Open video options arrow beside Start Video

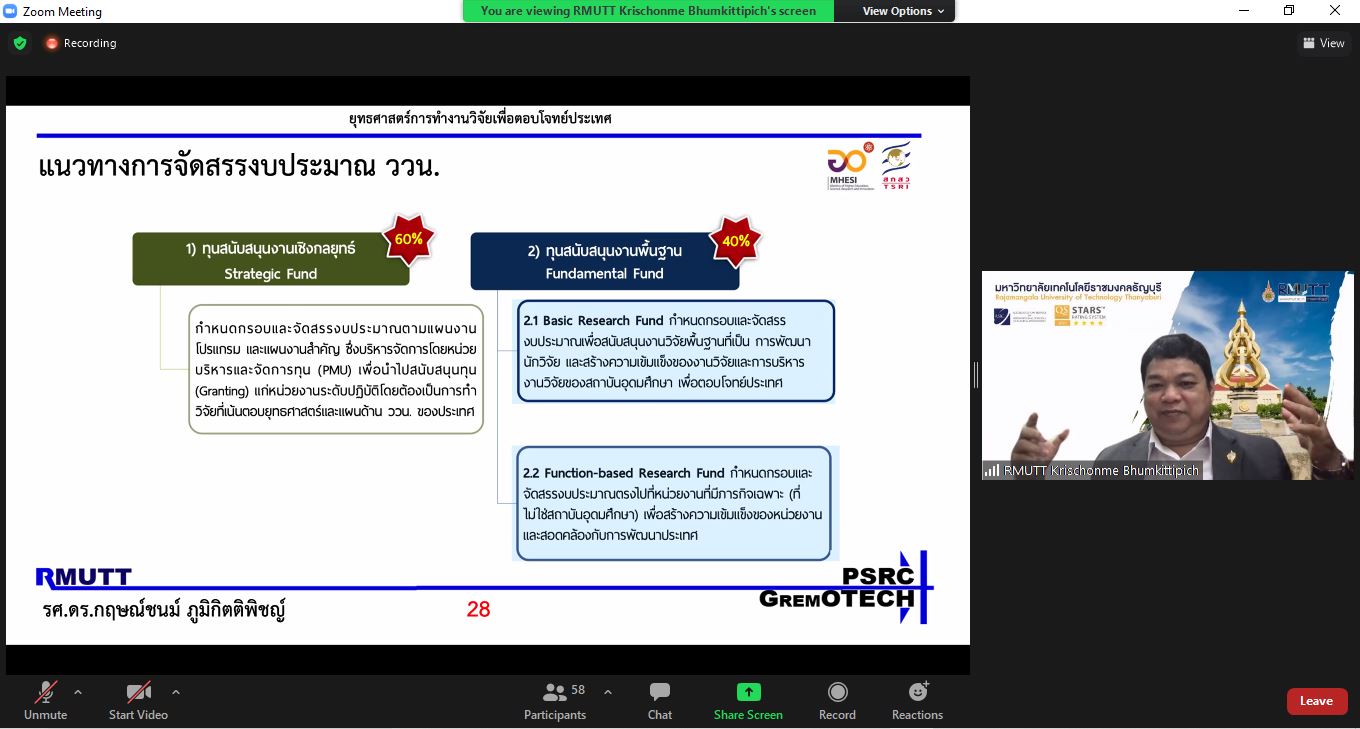176,692
